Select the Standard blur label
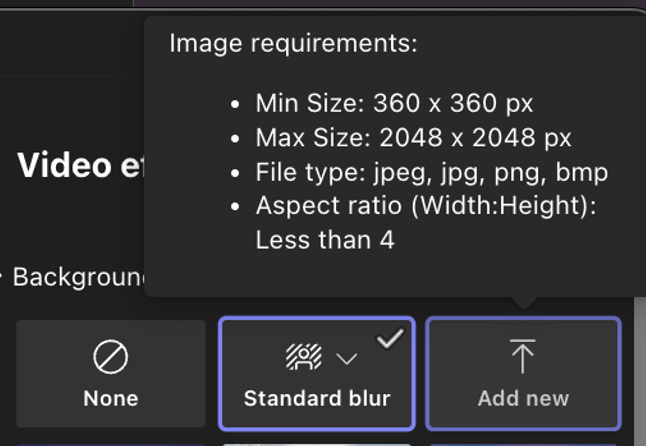The image size is (646, 446). 316,398
